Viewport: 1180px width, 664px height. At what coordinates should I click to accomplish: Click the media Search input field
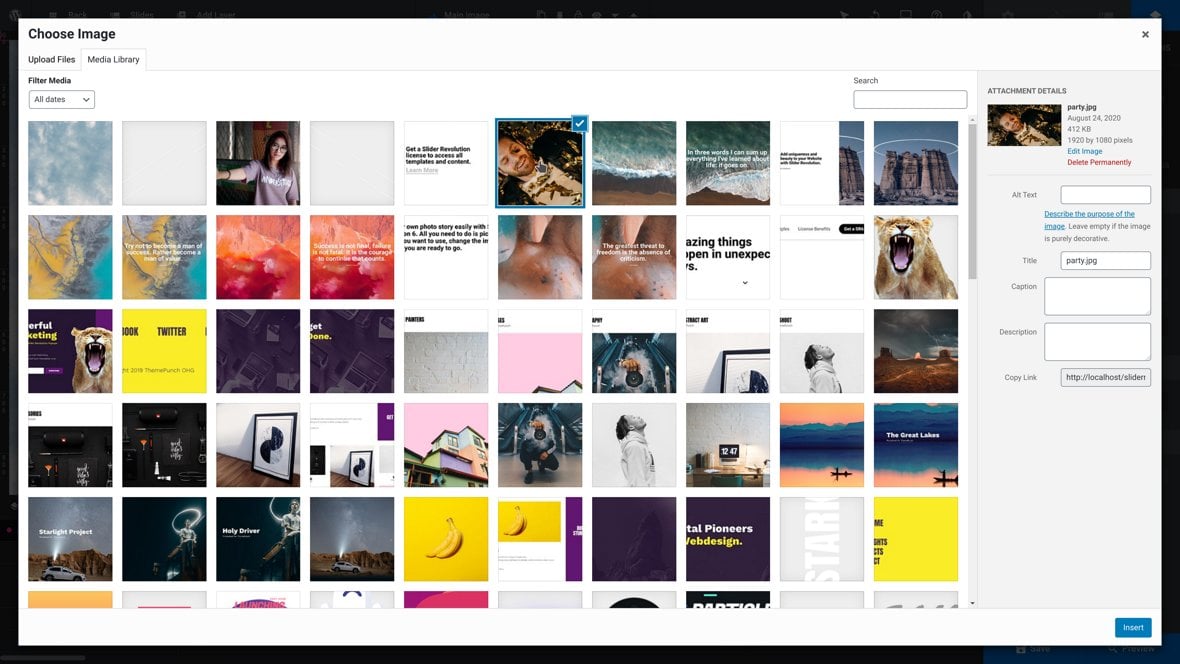tap(910, 99)
